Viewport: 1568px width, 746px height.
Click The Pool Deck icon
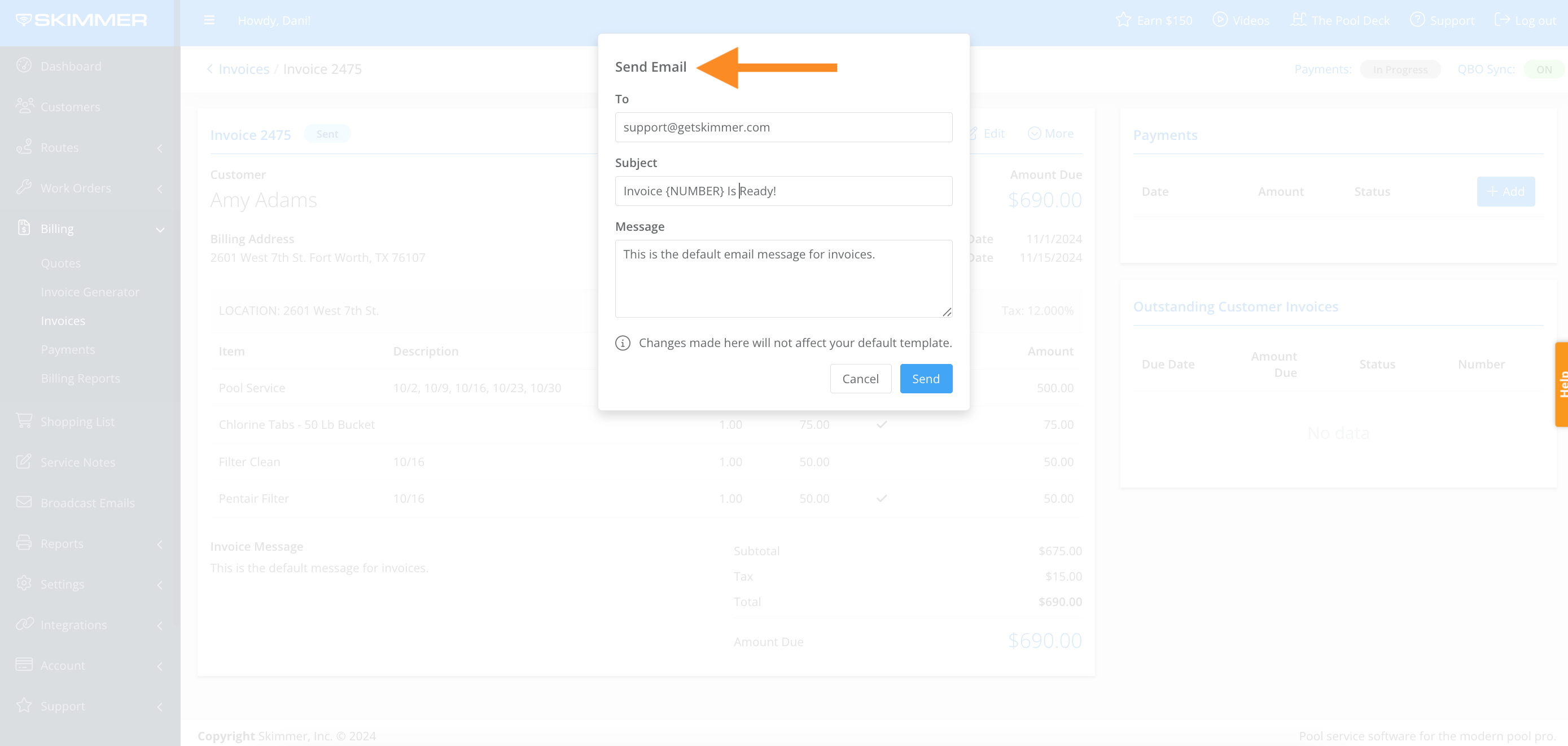pyautogui.click(x=1298, y=20)
